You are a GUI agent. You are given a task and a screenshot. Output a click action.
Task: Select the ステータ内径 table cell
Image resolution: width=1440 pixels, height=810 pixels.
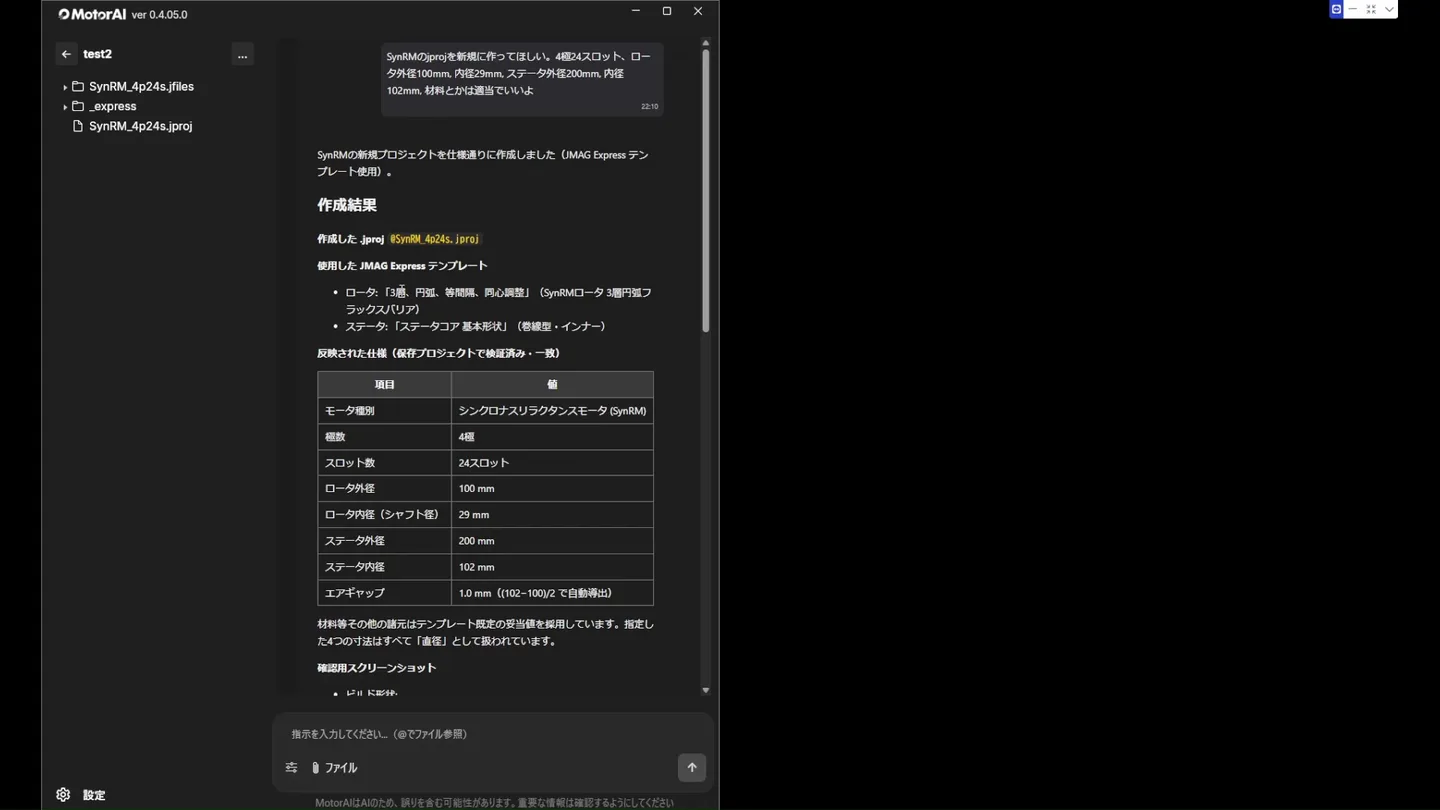click(385, 567)
